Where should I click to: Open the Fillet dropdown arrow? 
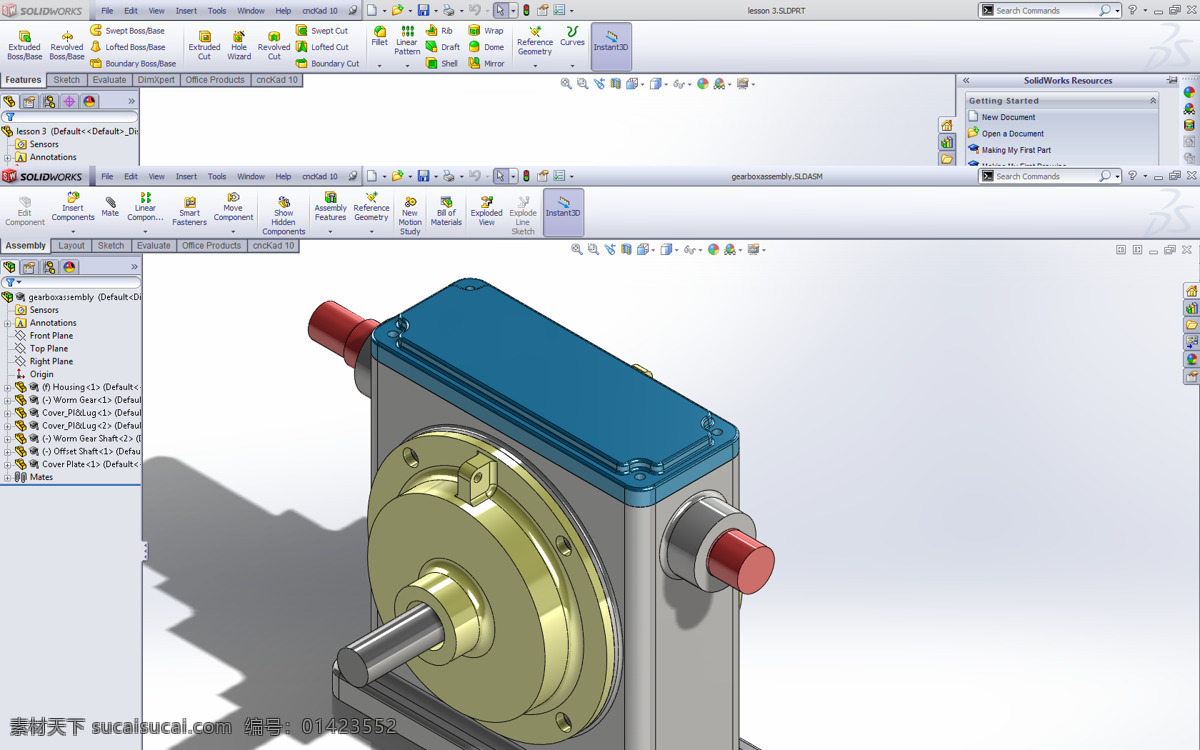click(380, 66)
